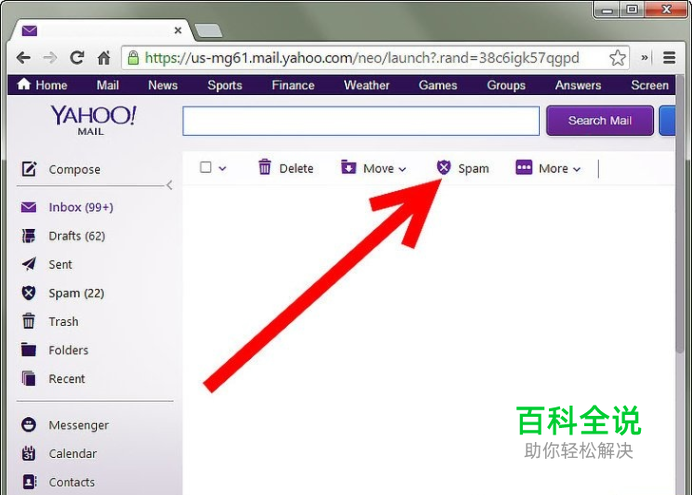
Task: Open Sports in the Yahoo navbar
Action: point(225,85)
